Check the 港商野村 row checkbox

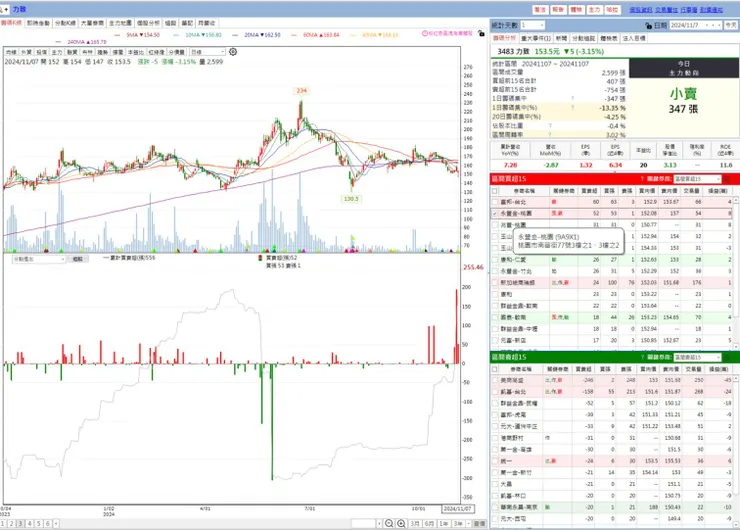click(x=495, y=438)
